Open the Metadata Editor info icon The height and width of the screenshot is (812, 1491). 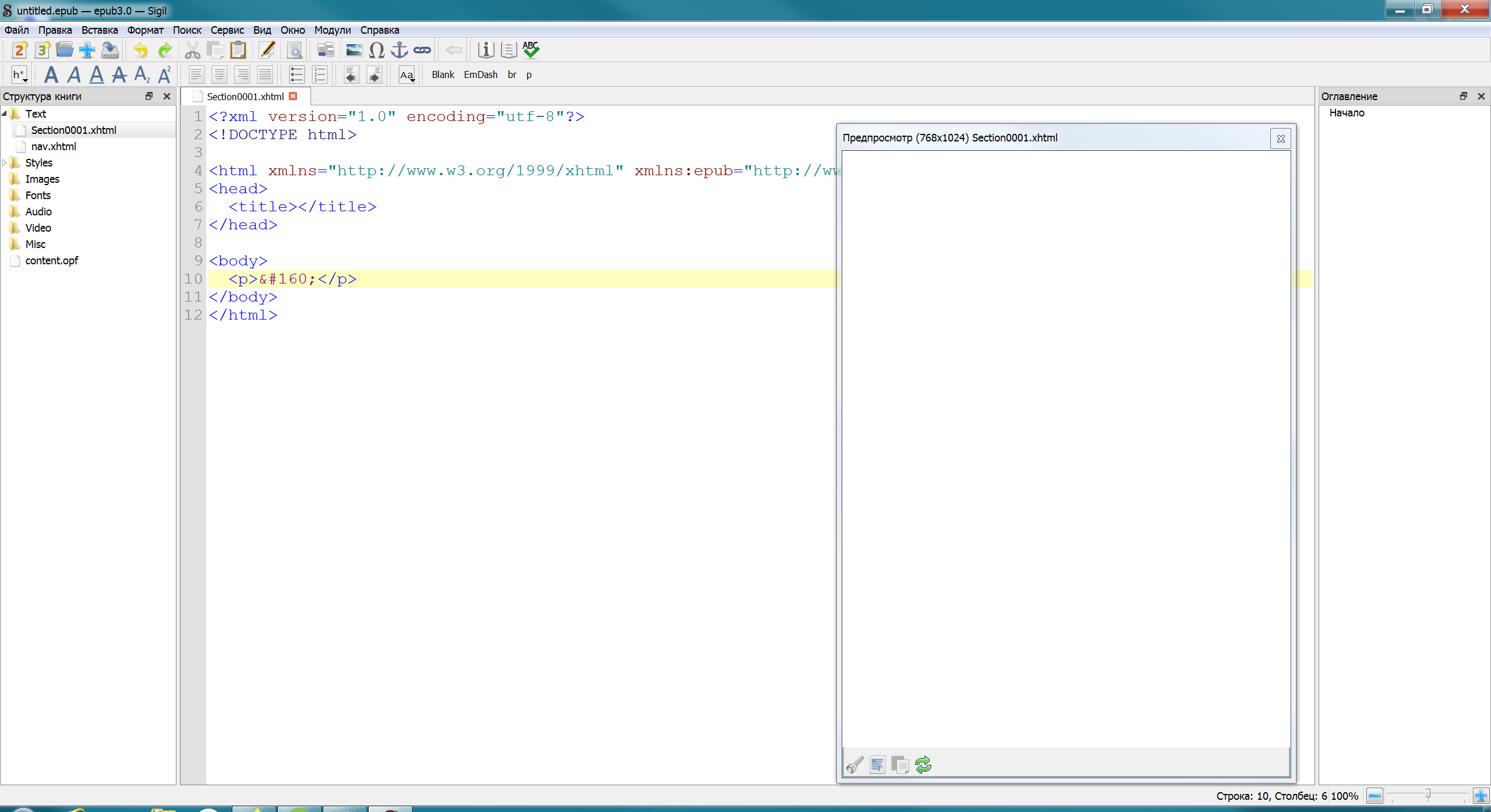(486, 51)
